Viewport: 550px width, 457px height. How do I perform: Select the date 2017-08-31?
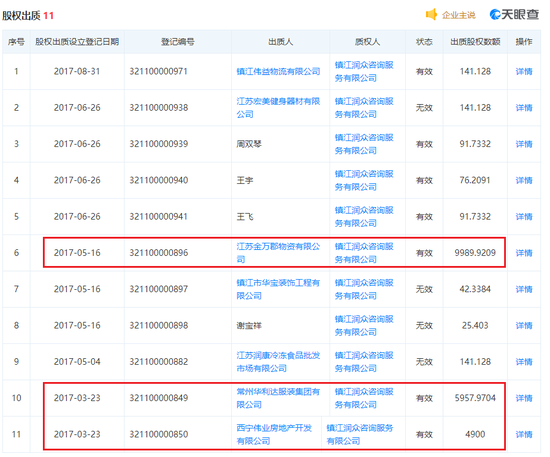click(x=77, y=72)
